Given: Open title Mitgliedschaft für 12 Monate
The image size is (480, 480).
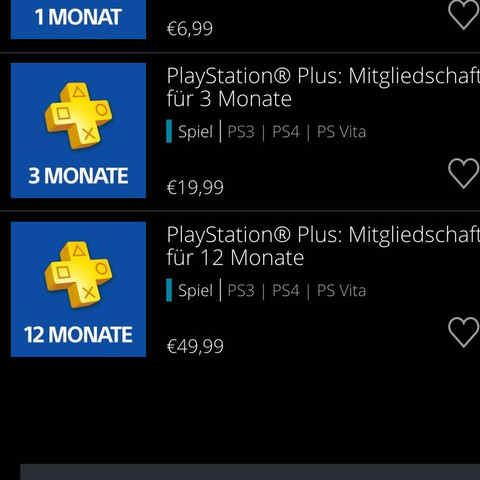Looking at the screenshot, I should (x=323, y=246).
